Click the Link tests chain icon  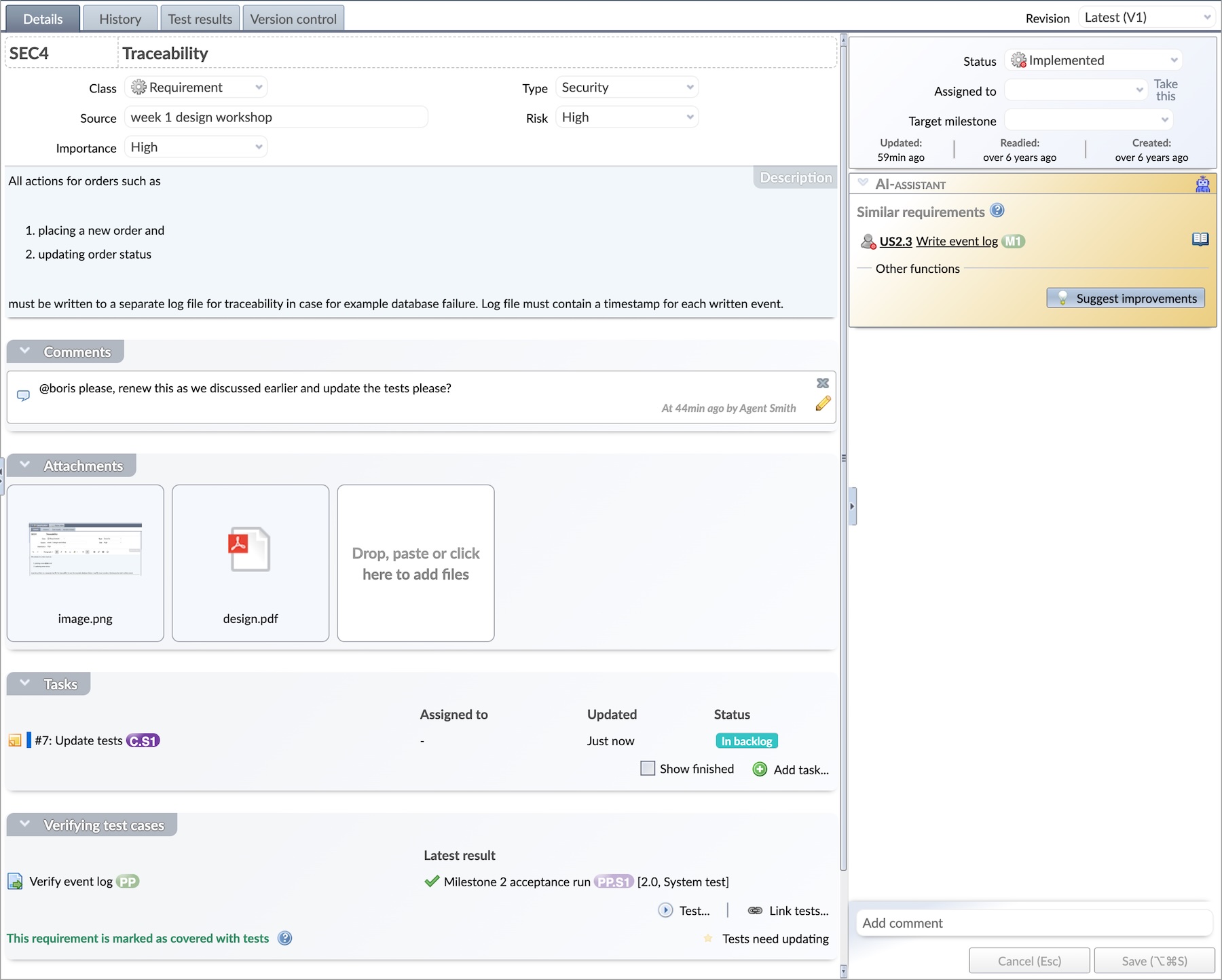754,911
